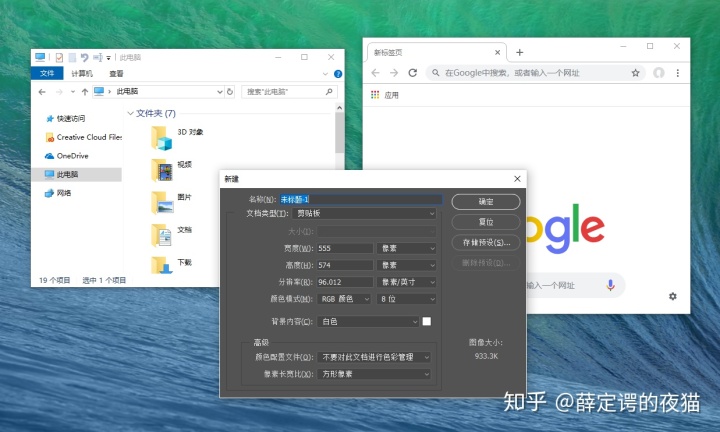Click the 宽度 field showing 555

[x=345, y=248]
